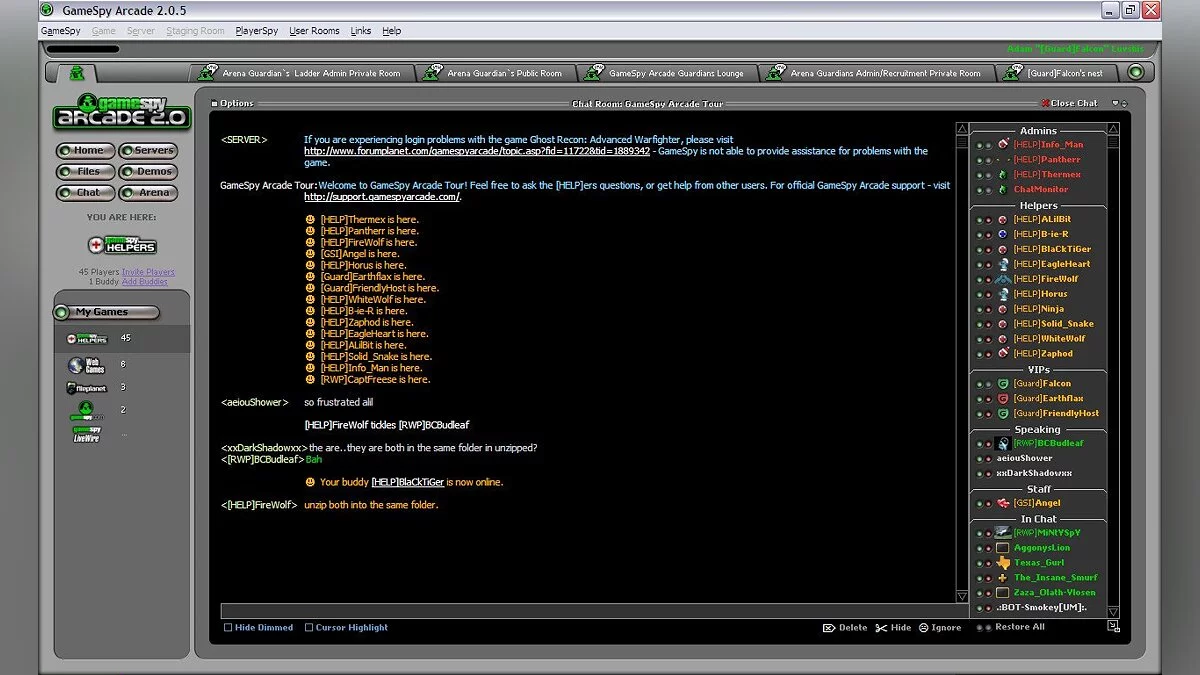Click chat scrollbar down arrow
The image size is (1200, 675).
(962, 598)
